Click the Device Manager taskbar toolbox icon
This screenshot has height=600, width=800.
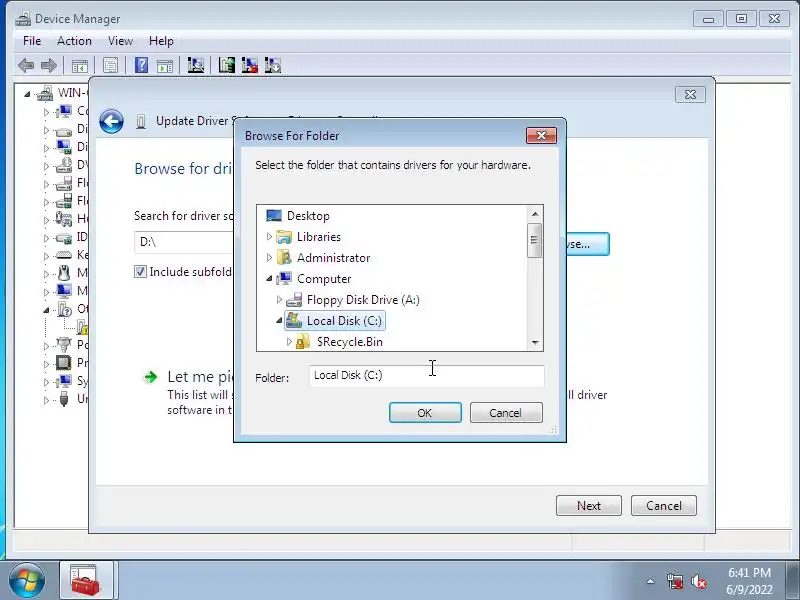[x=85, y=580]
